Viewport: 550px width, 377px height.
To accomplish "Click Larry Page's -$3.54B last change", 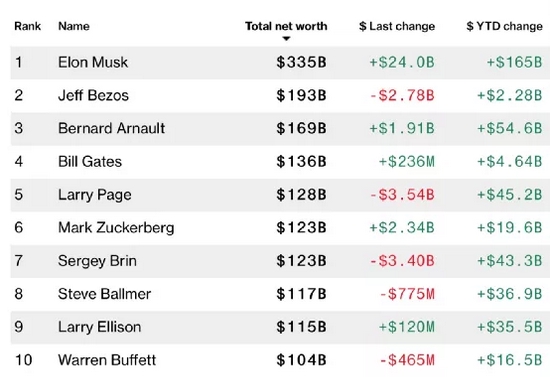I will pyautogui.click(x=402, y=195).
